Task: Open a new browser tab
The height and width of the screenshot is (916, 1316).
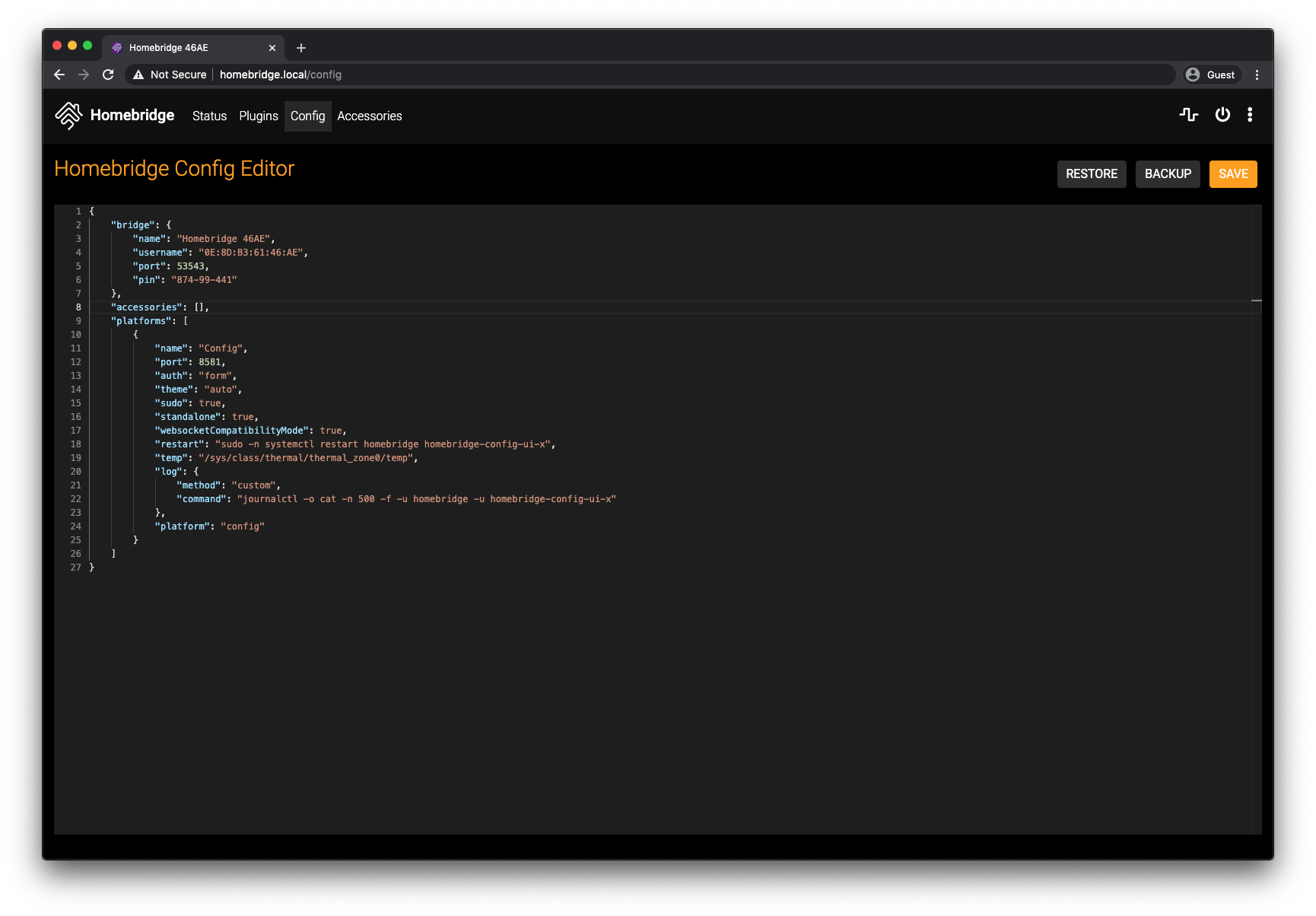Action: tap(300, 47)
